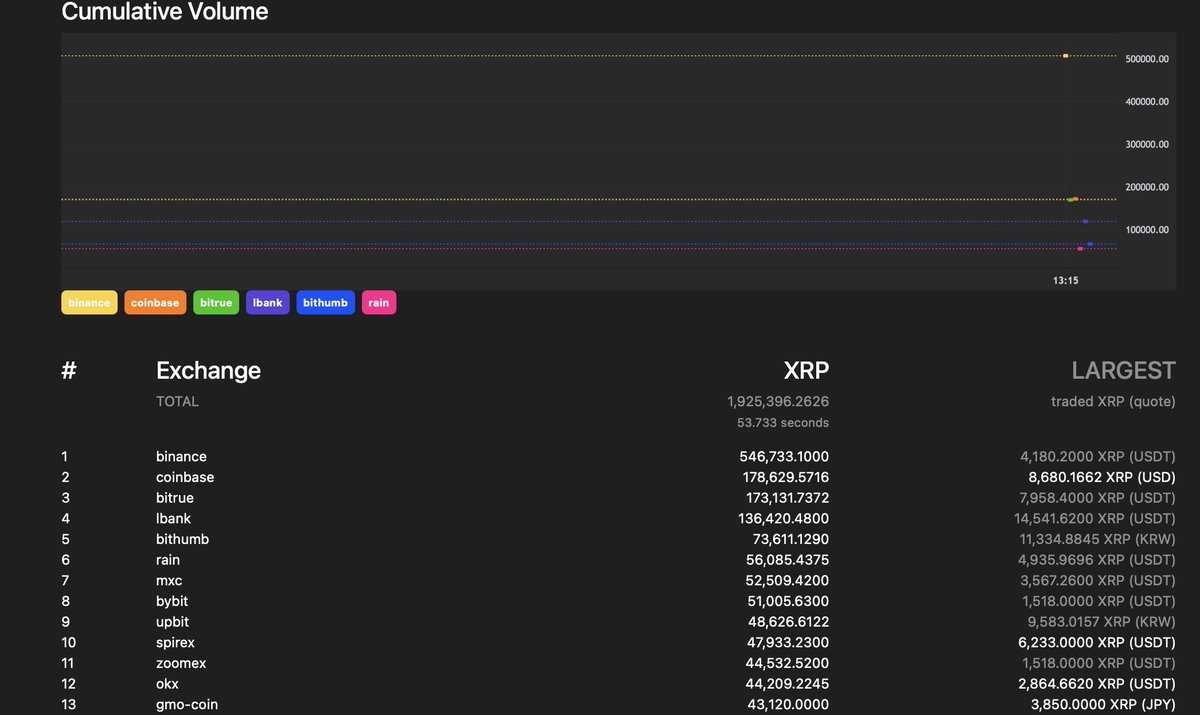Click largest trade 2,864.6620 XRP (USDT)
The height and width of the screenshot is (715, 1200).
1098,684
